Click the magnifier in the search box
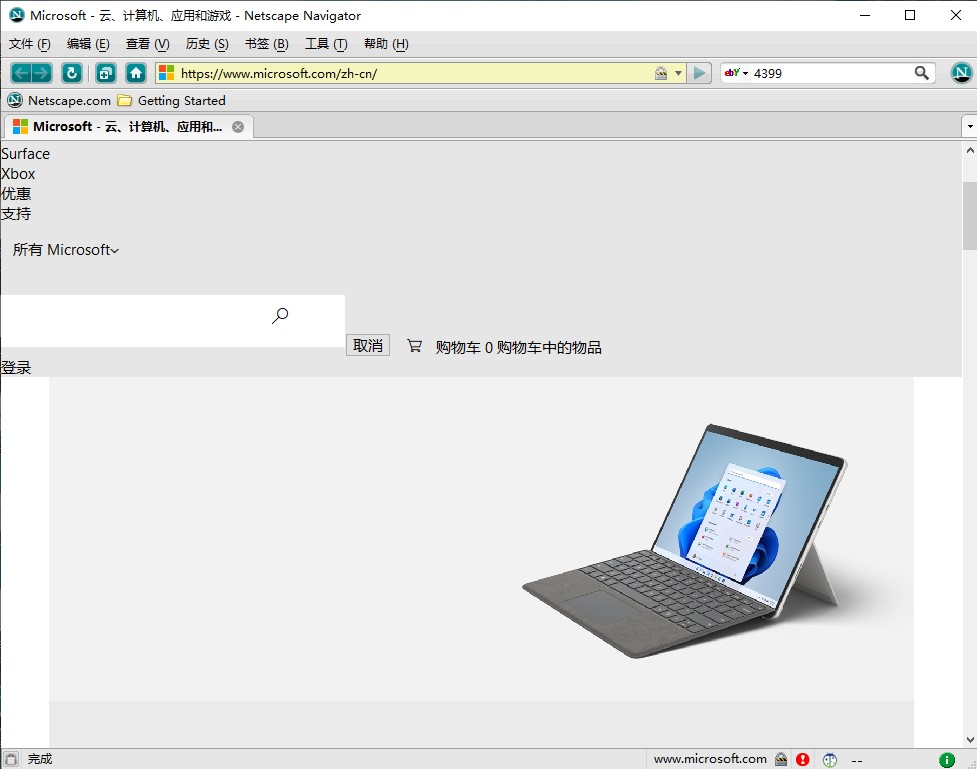The width and height of the screenshot is (977, 769). 922,73
